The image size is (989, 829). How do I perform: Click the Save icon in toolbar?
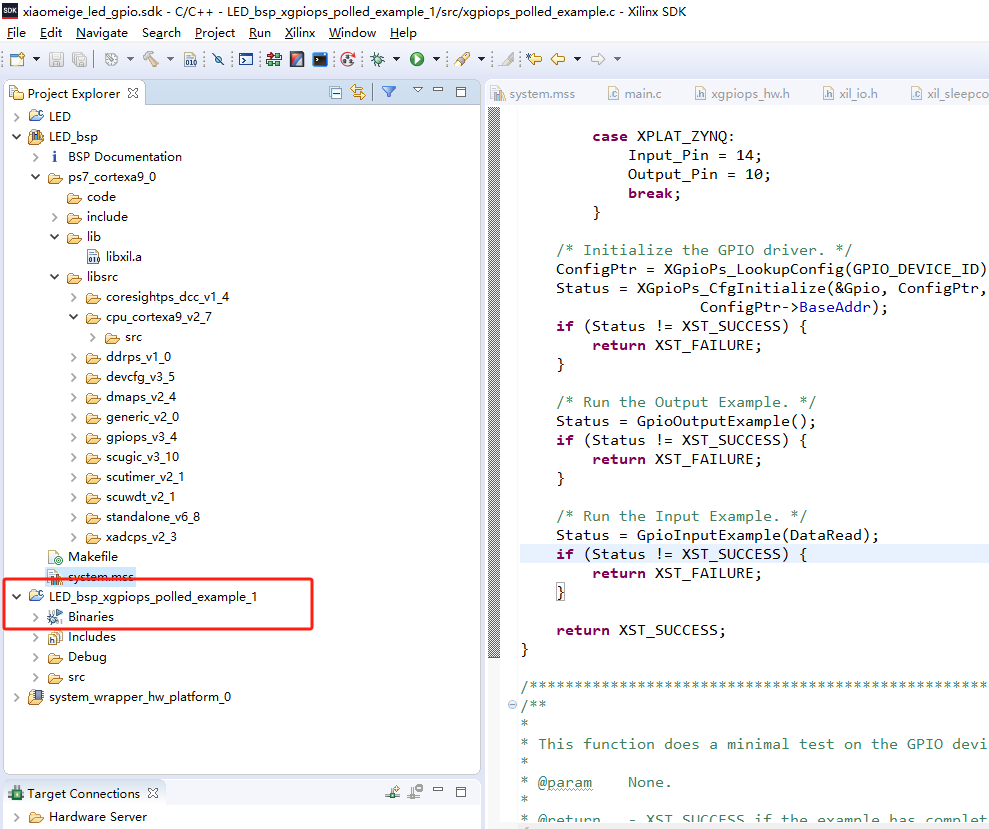tap(56, 59)
